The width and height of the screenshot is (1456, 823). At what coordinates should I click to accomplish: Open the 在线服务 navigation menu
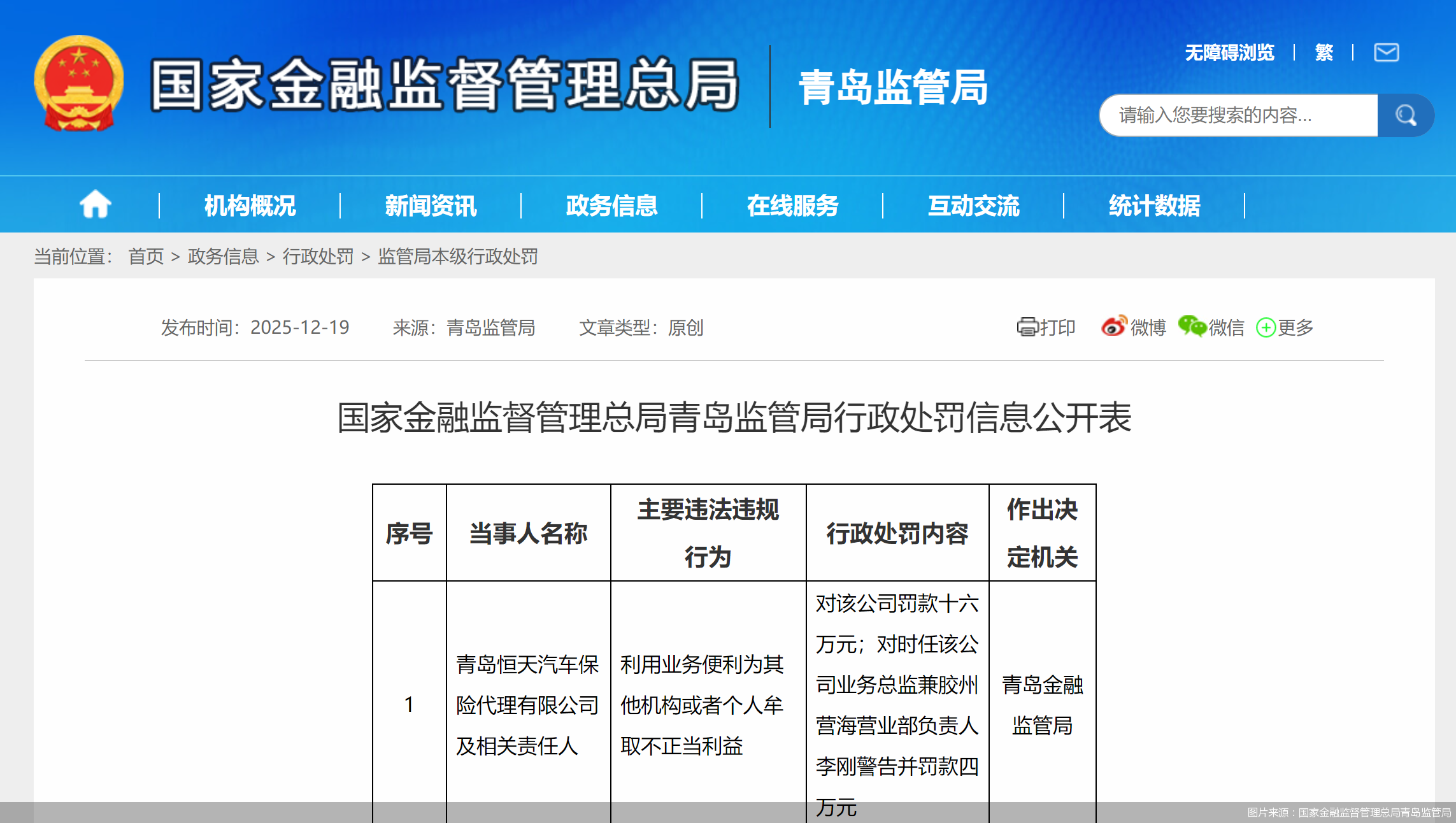click(x=793, y=204)
